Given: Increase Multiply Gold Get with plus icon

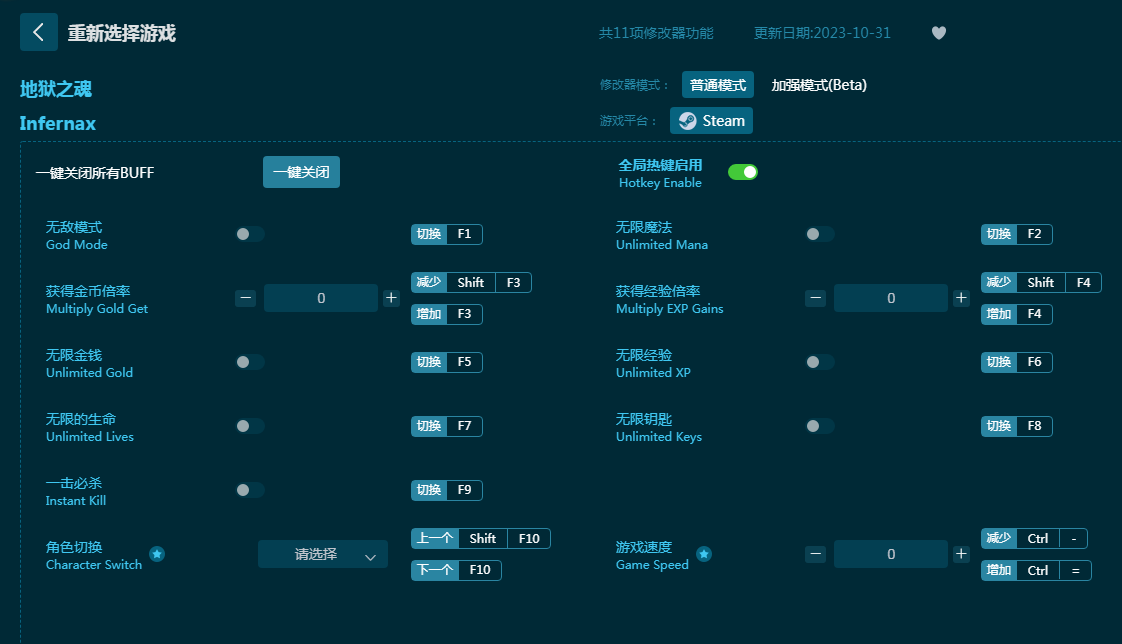Looking at the screenshot, I should (x=391, y=298).
